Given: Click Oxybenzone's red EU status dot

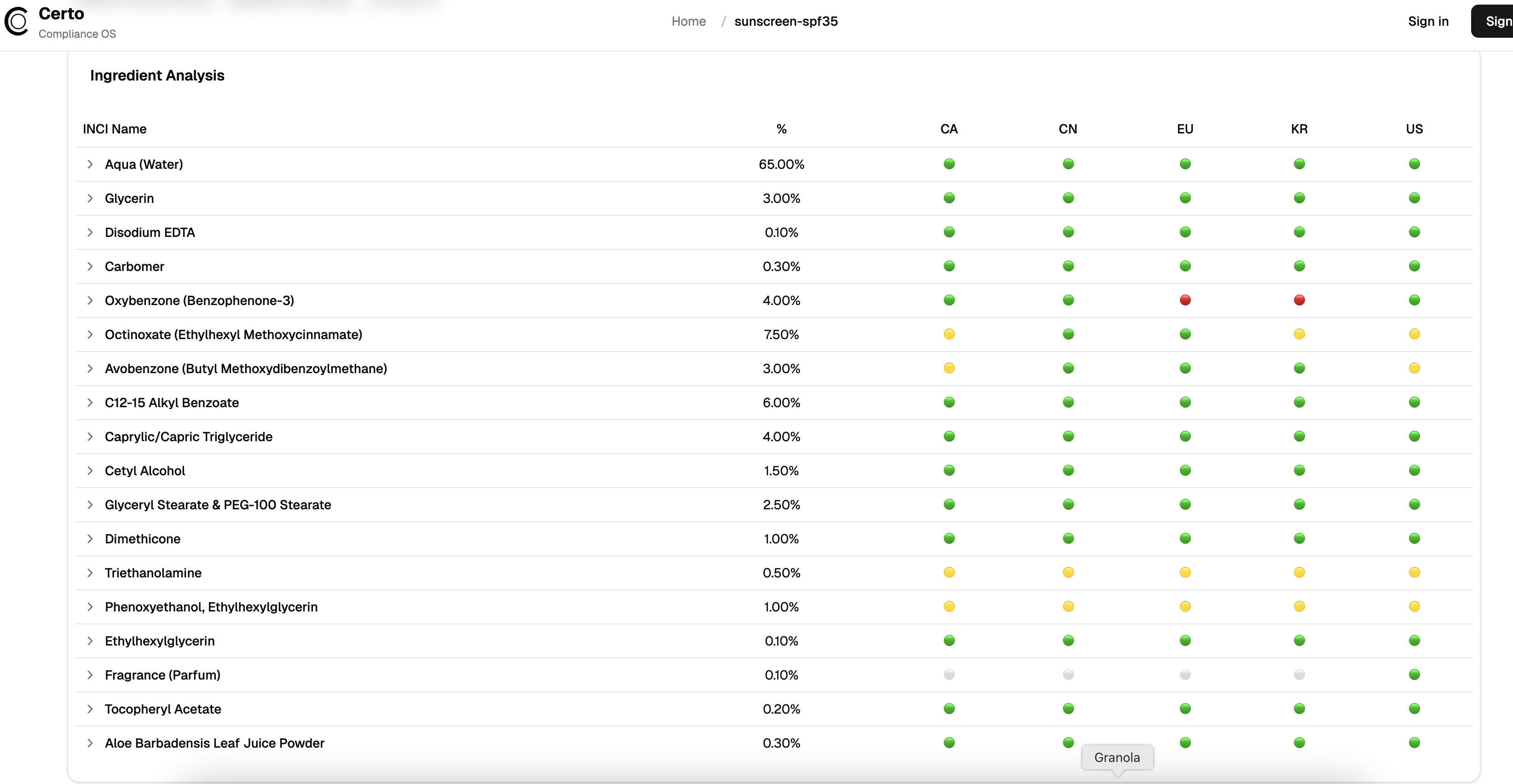Looking at the screenshot, I should (x=1185, y=300).
